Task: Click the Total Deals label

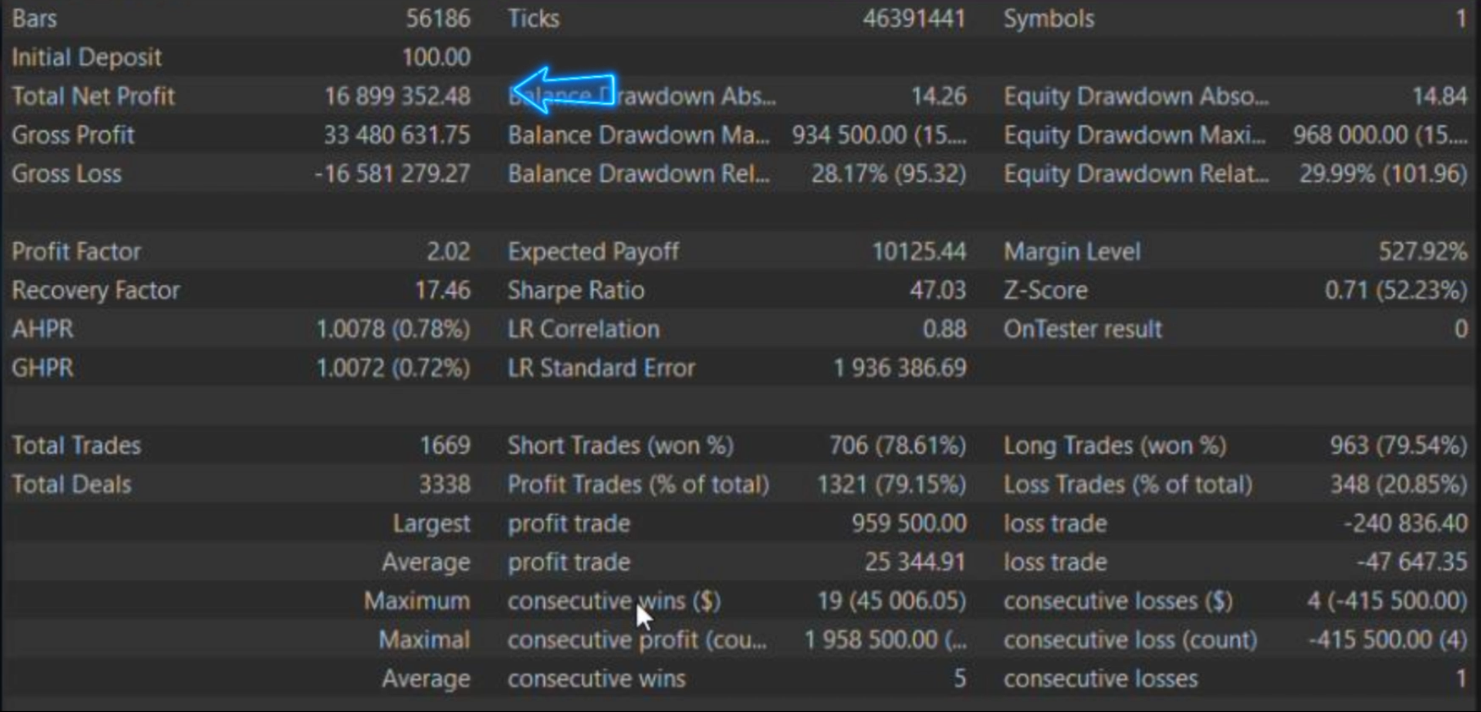Action: click(71, 484)
